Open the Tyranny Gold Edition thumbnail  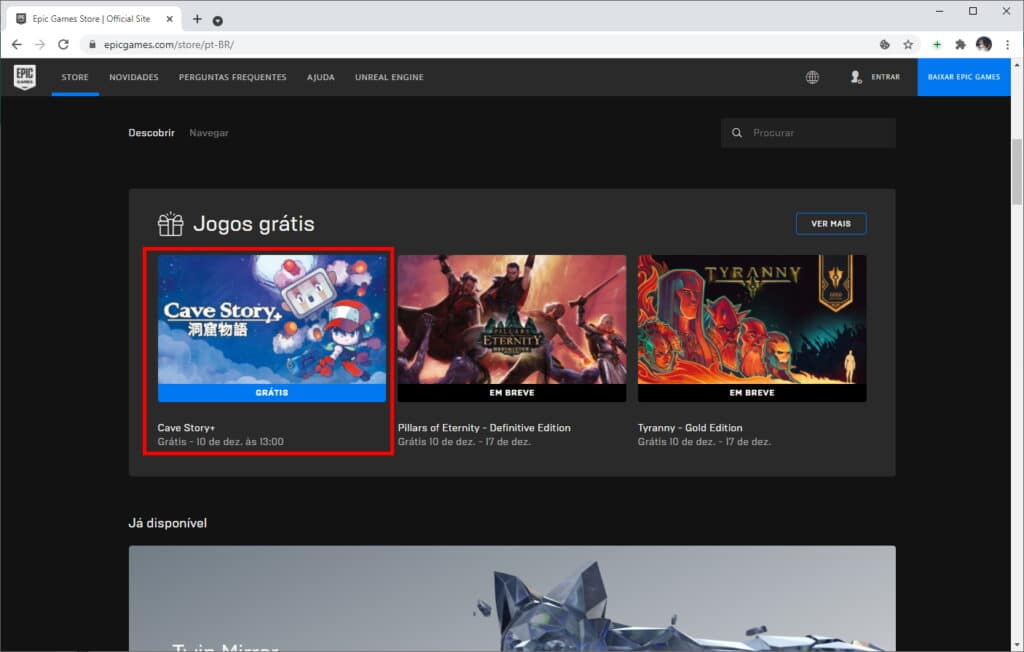752,319
